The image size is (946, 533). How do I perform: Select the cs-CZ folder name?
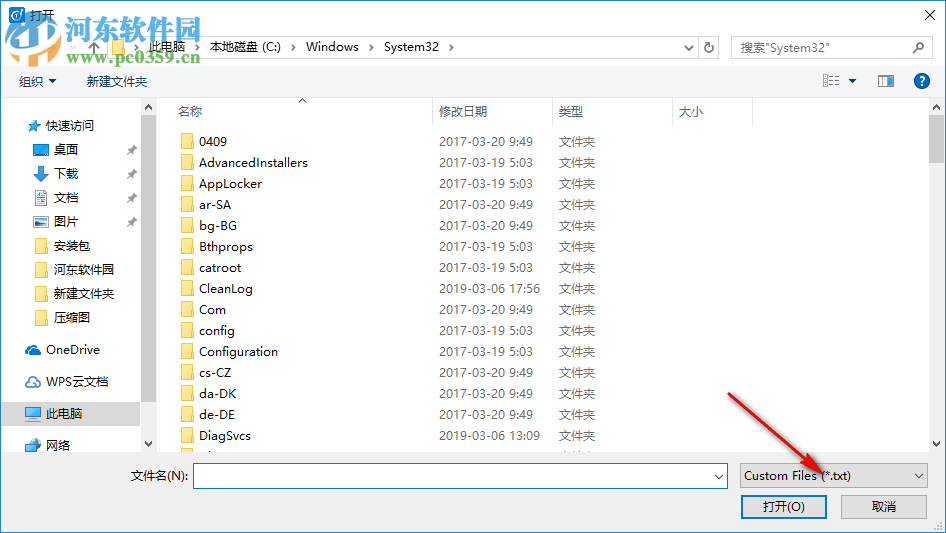point(215,372)
